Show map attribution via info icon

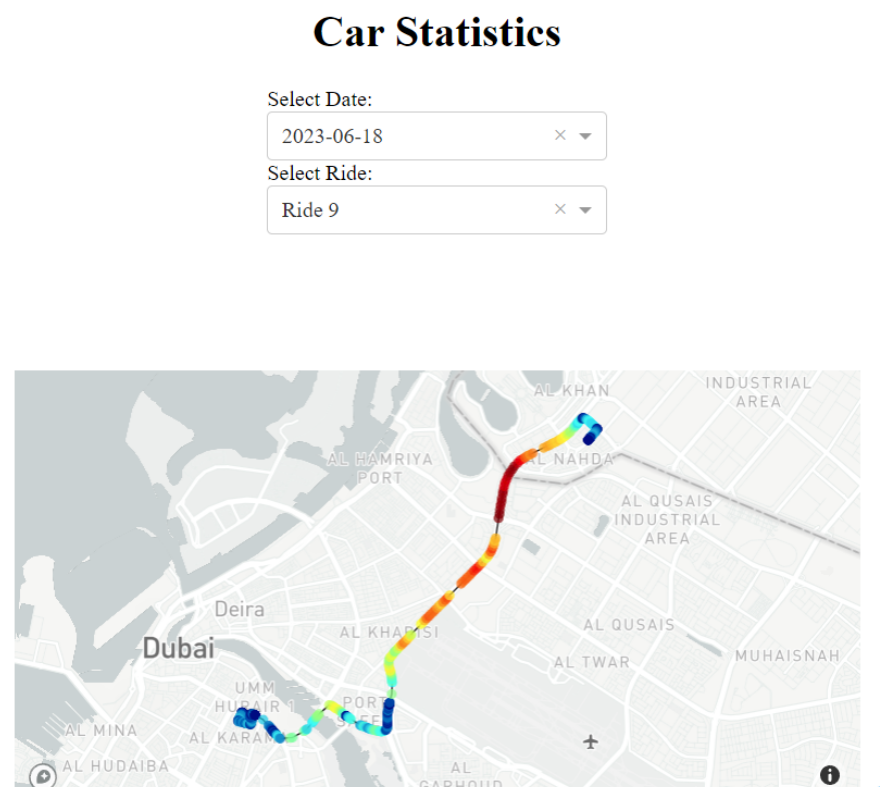click(x=829, y=775)
